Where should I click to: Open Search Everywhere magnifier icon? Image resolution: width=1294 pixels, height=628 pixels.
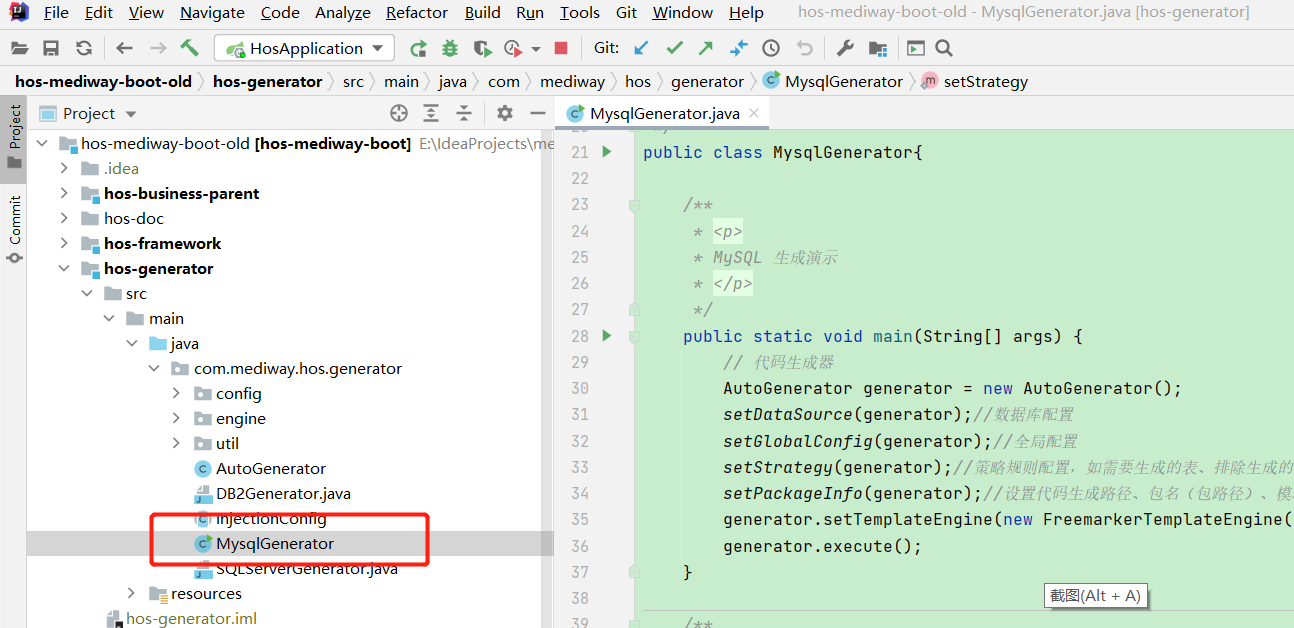pos(944,48)
